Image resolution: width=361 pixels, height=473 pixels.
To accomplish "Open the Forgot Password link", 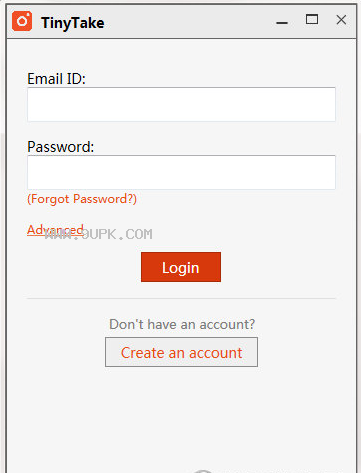I will point(82,199).
